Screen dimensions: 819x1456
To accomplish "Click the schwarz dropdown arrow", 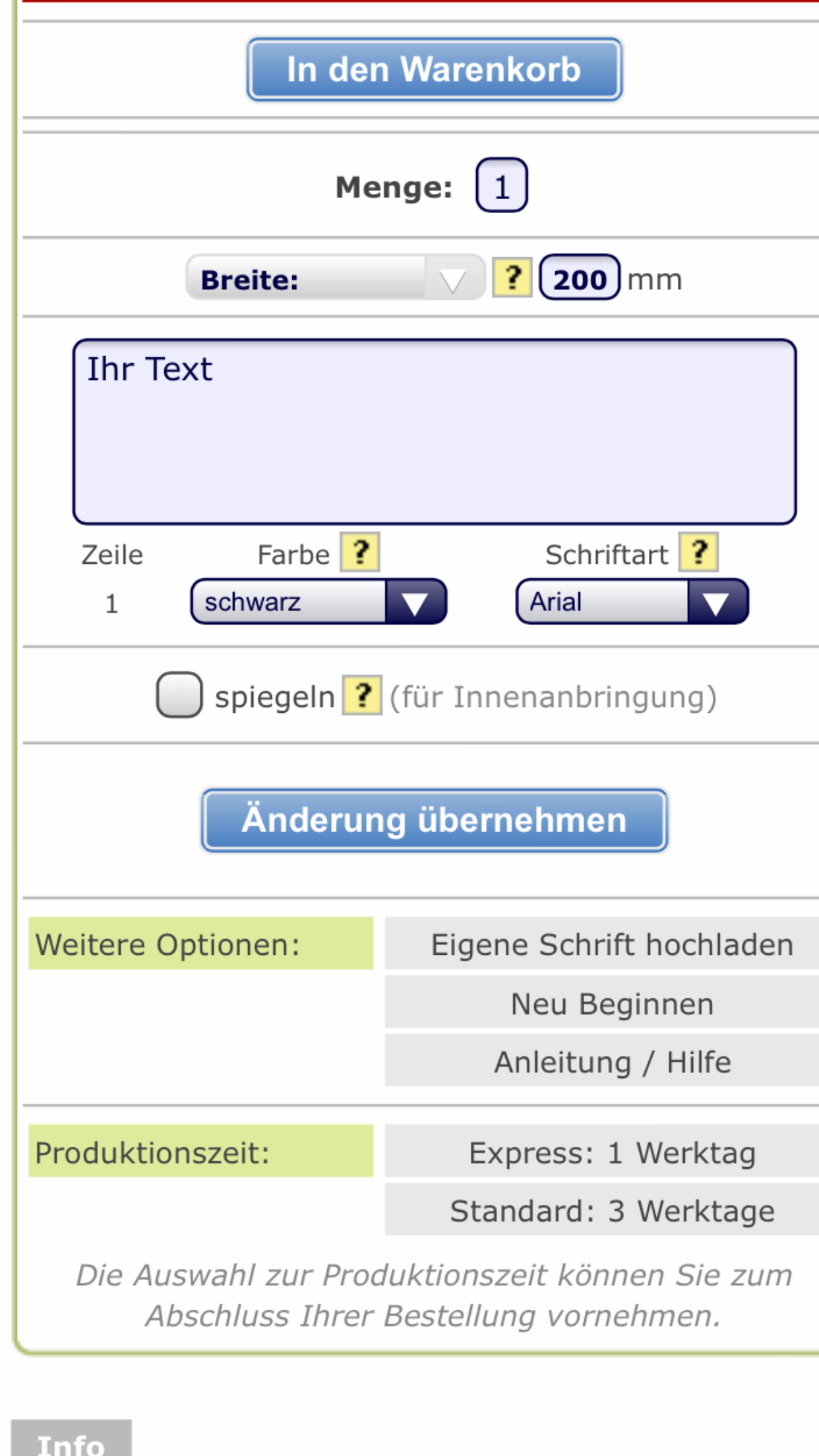I will coord(415,602).
